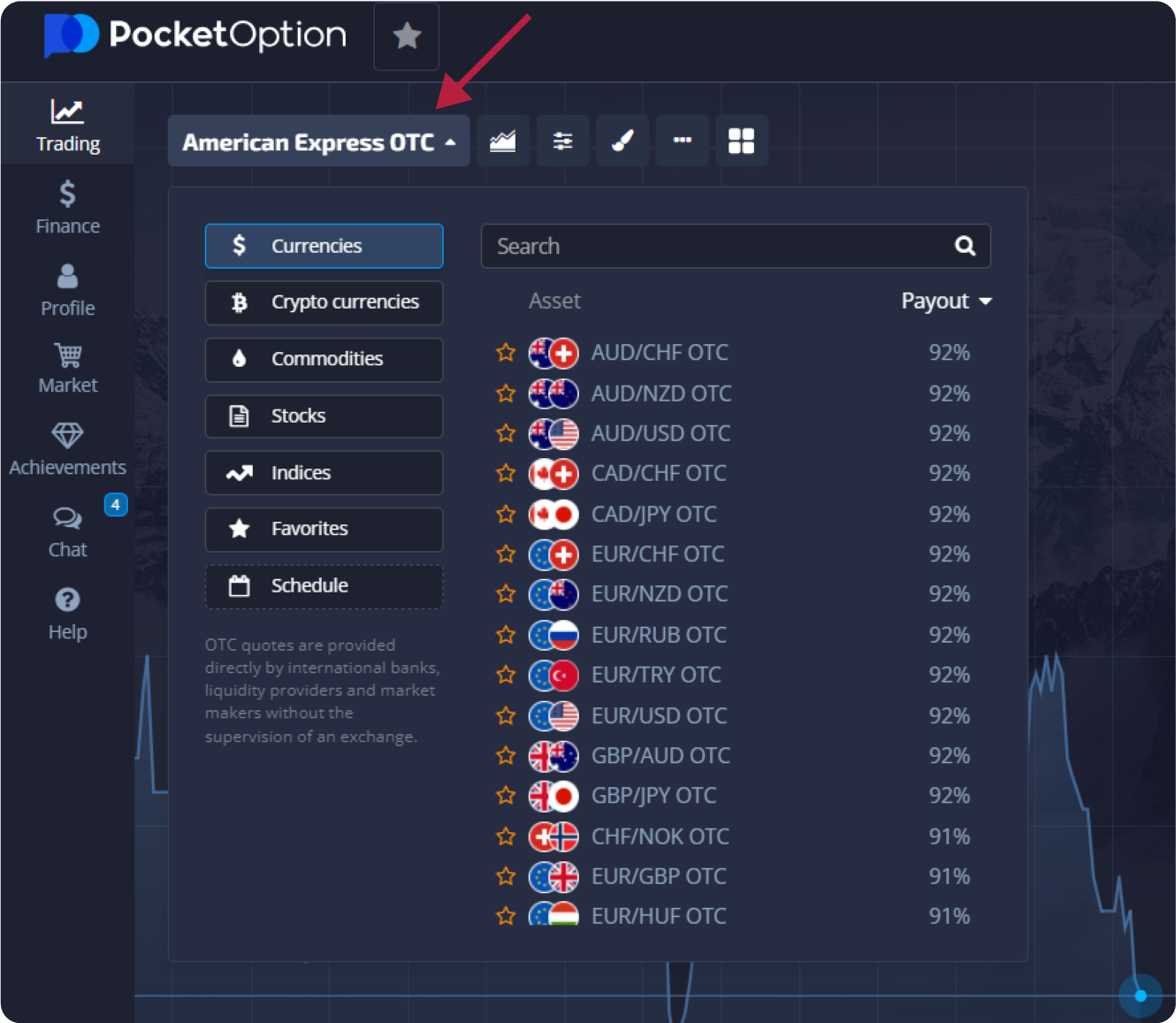Choose CAD/CHF OTC from the list
The height and width of the screenshot is (1023, 1176).
point(736,473)
